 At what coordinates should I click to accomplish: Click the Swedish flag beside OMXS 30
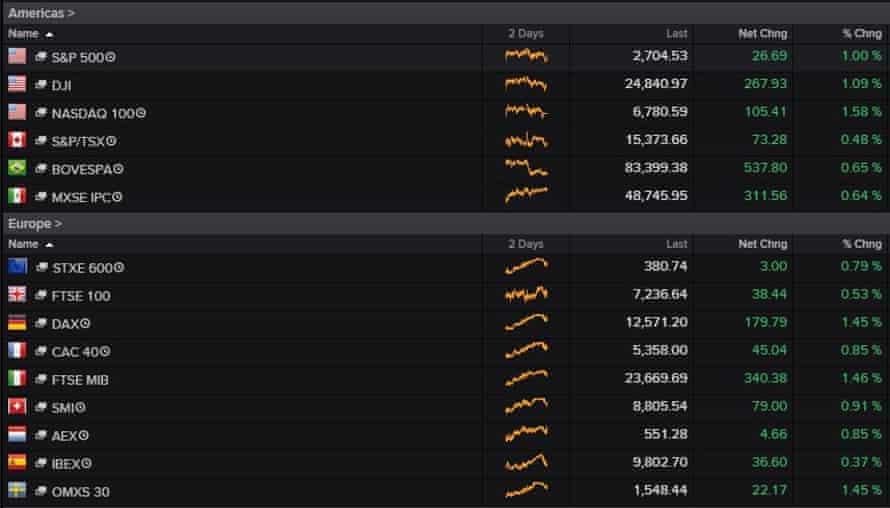(17, 490)
